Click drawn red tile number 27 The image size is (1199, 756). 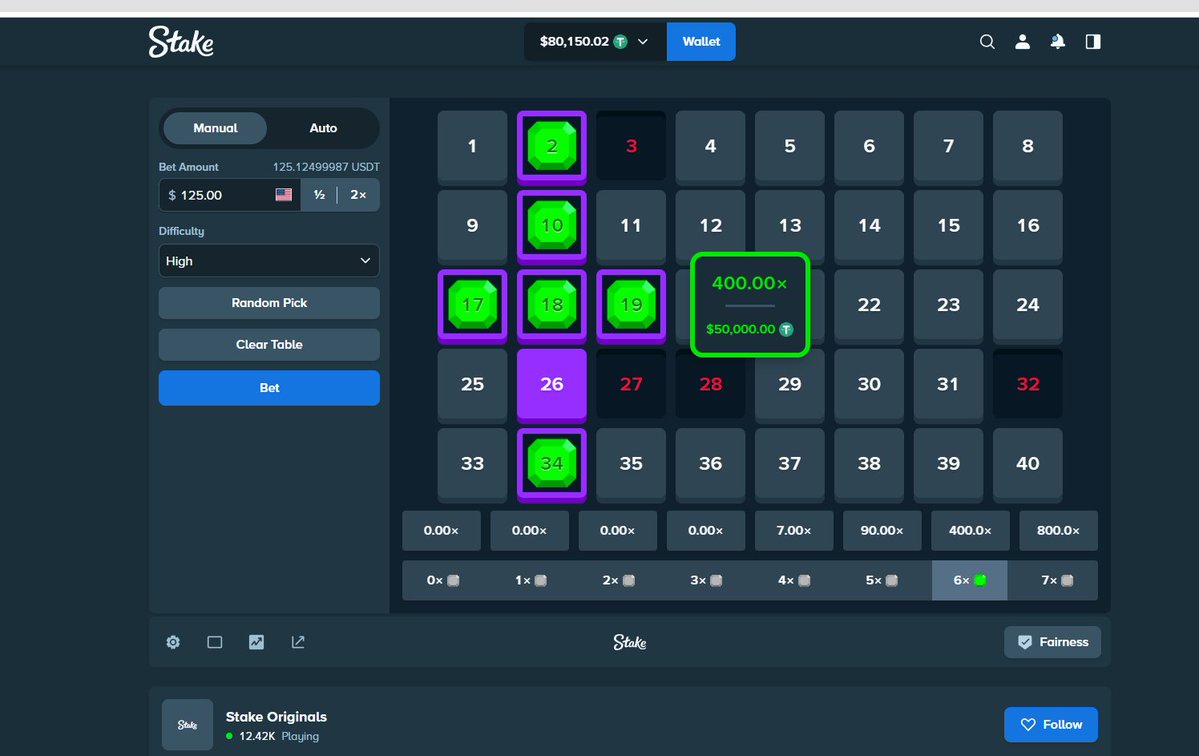[x=632, y=384]
